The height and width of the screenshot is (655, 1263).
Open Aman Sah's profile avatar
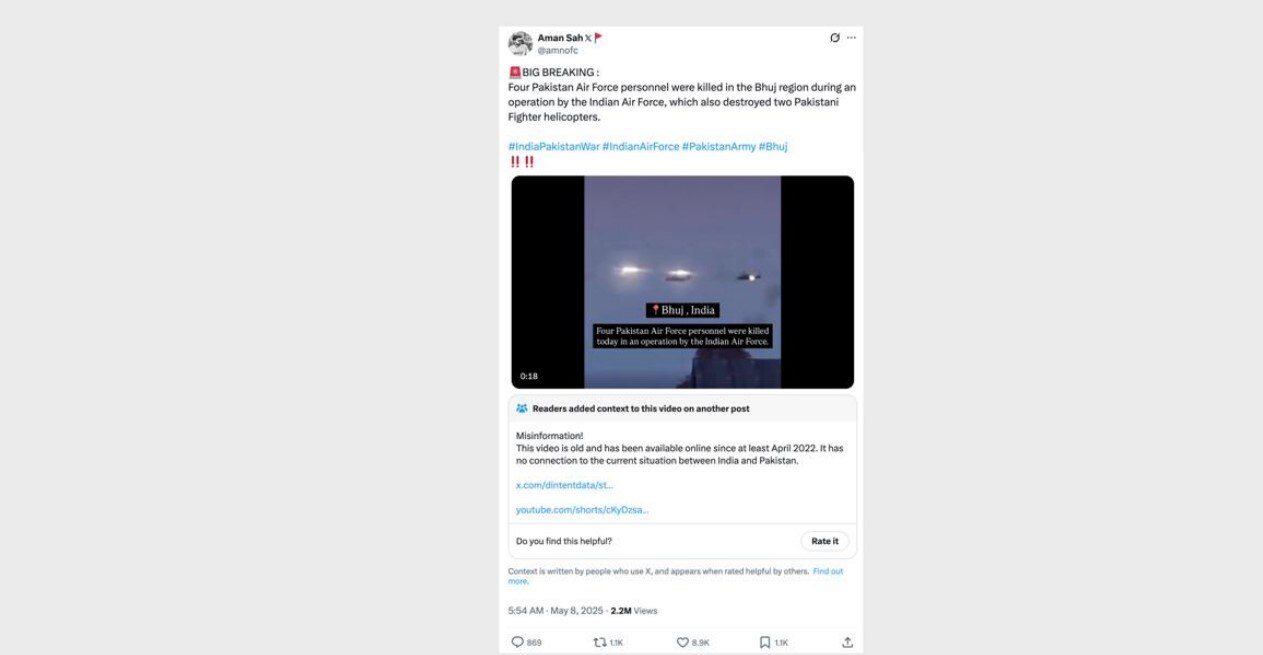[x=520, y=44]
